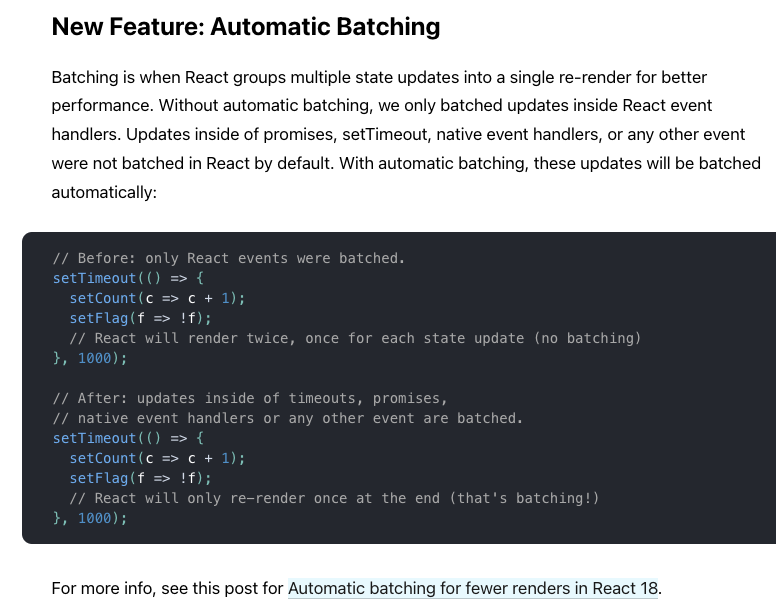Image resolution: width=776 pixels, height=613 pixels.
Task: Click the 'React will render twice' comment
Action: point(355,338)
